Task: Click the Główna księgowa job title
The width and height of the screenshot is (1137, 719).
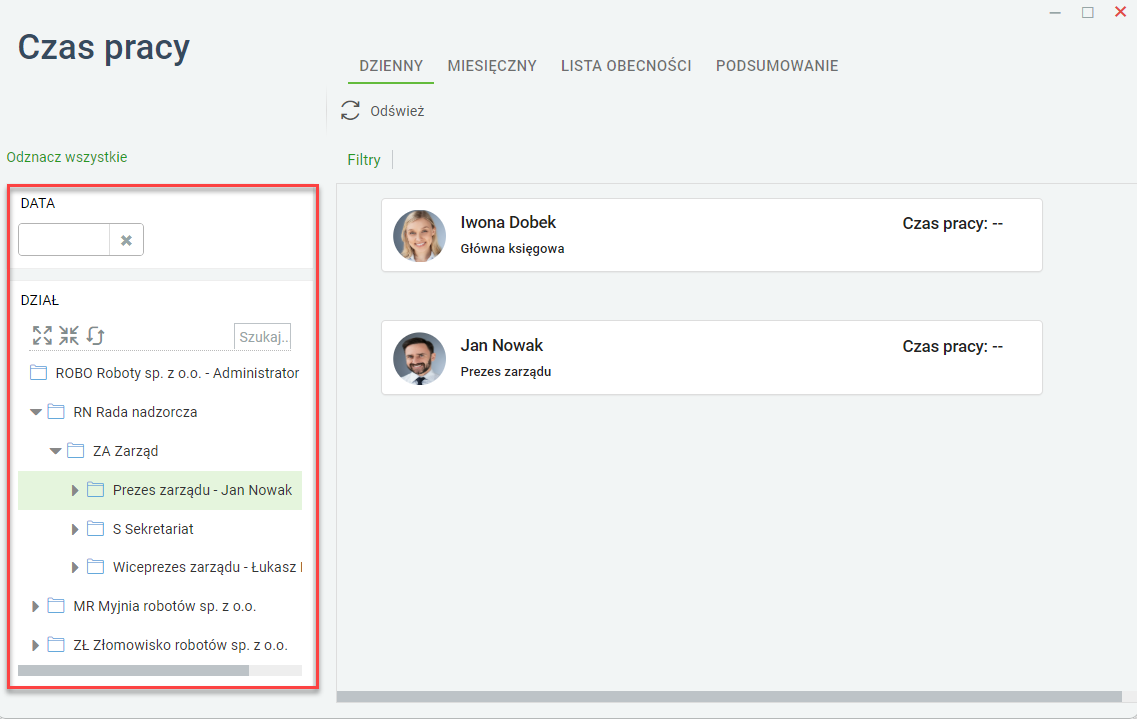Action: point(512,249)
